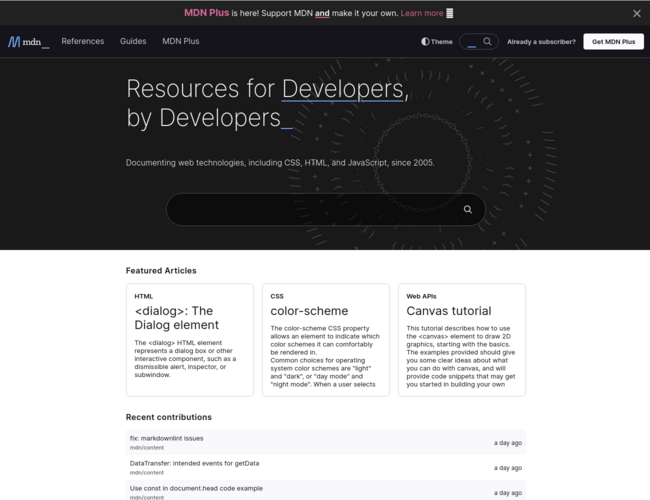Close the MDN Plus announcement banner
650x500 pixels.
[637, 14]
